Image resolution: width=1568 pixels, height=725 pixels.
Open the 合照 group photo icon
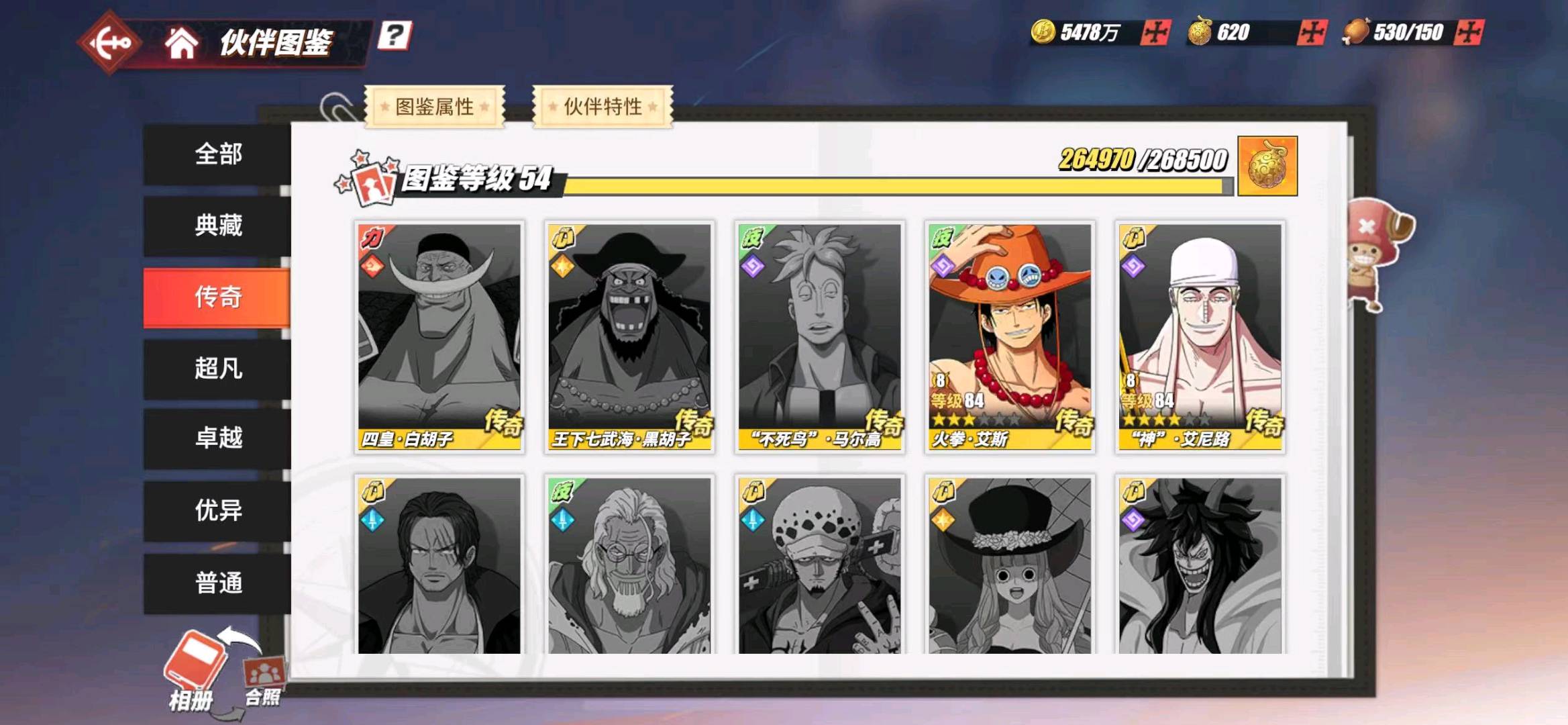point(263,680)
